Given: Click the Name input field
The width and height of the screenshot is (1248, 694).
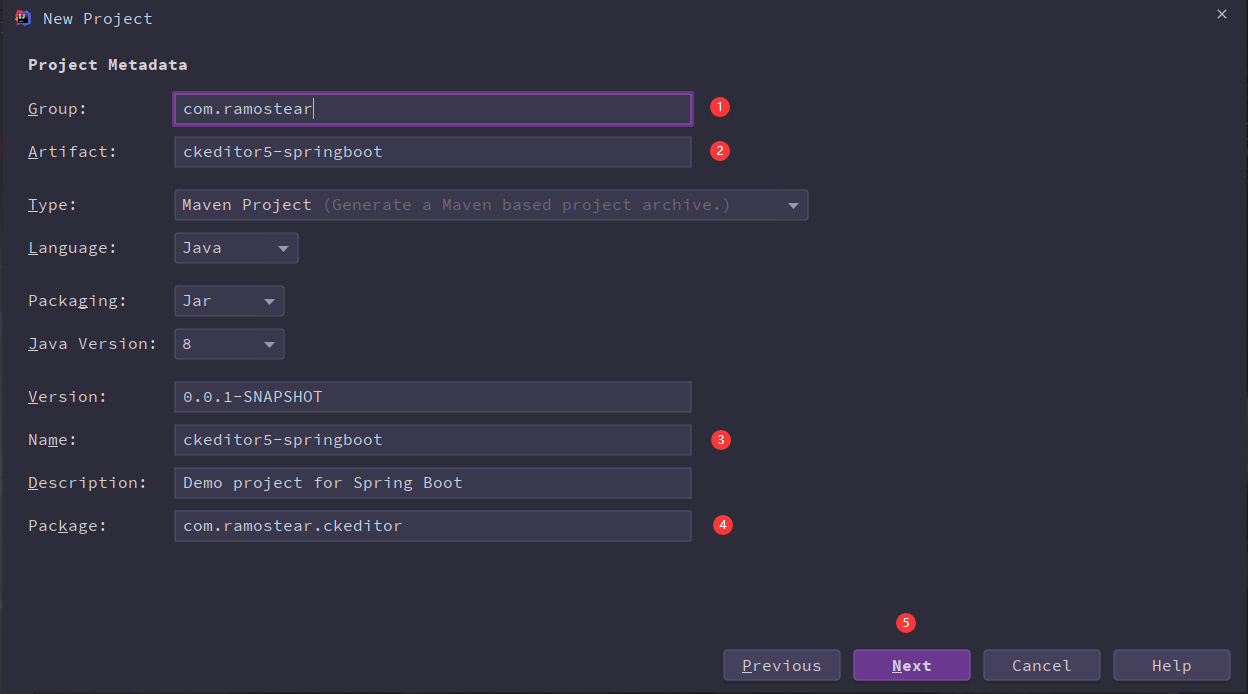Looking at the screenshot, I should (x=432, y=440).
